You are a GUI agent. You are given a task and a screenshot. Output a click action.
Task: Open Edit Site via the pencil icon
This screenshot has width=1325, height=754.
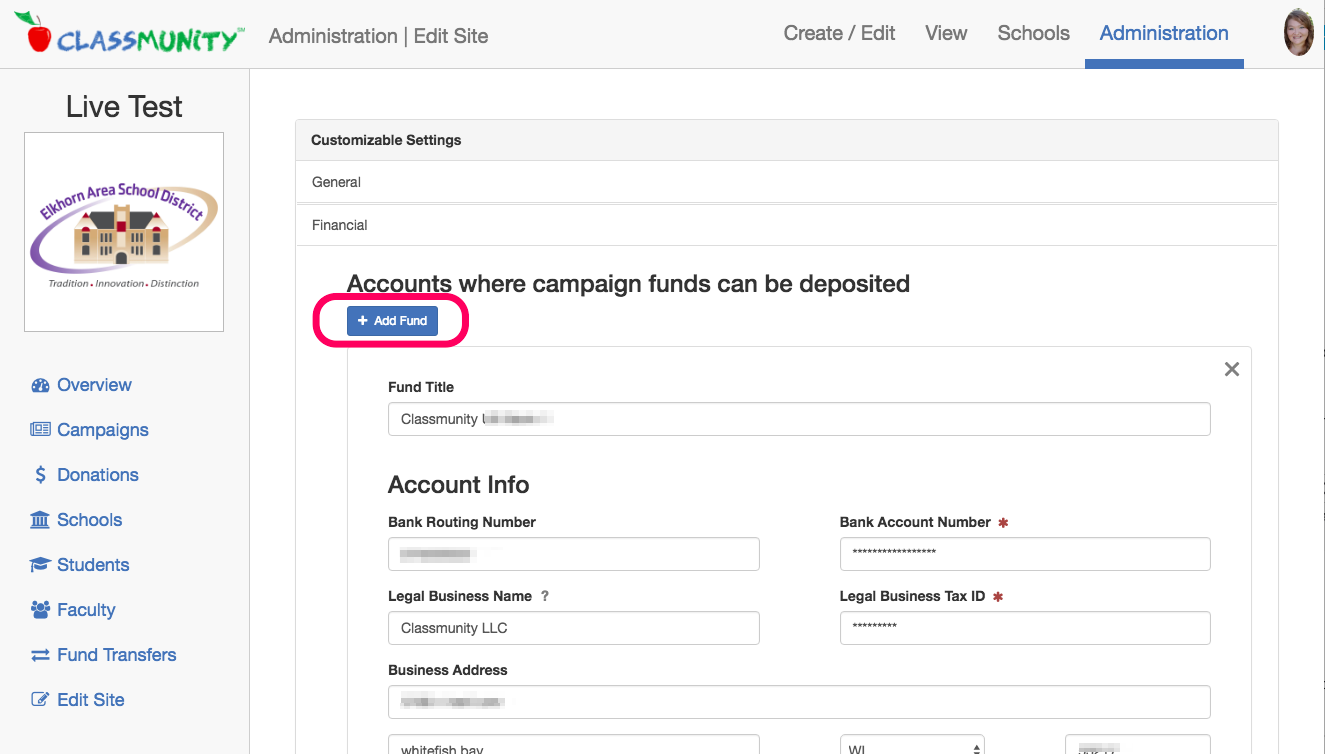coord(39,699)
